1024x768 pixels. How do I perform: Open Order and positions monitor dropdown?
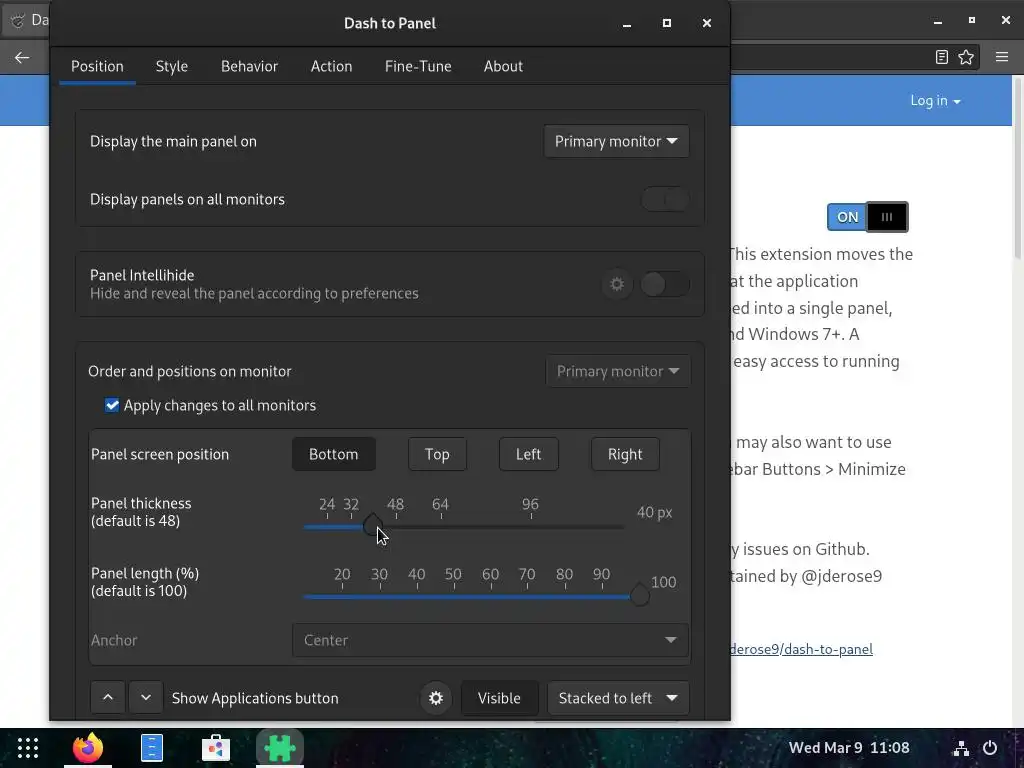click(618, 371)
